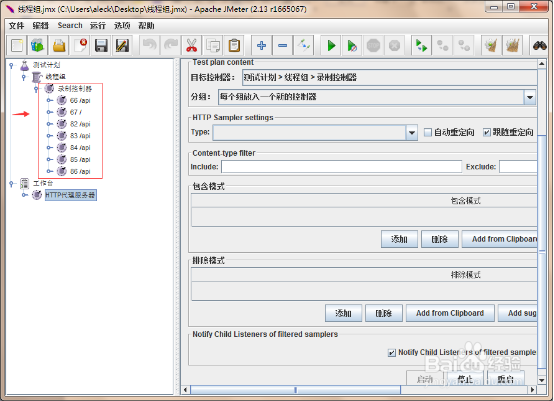Collapse the 工作台 tree node handle
This screenshot has width=554, height=401.
pyautogui.click(x=11, y=183)
